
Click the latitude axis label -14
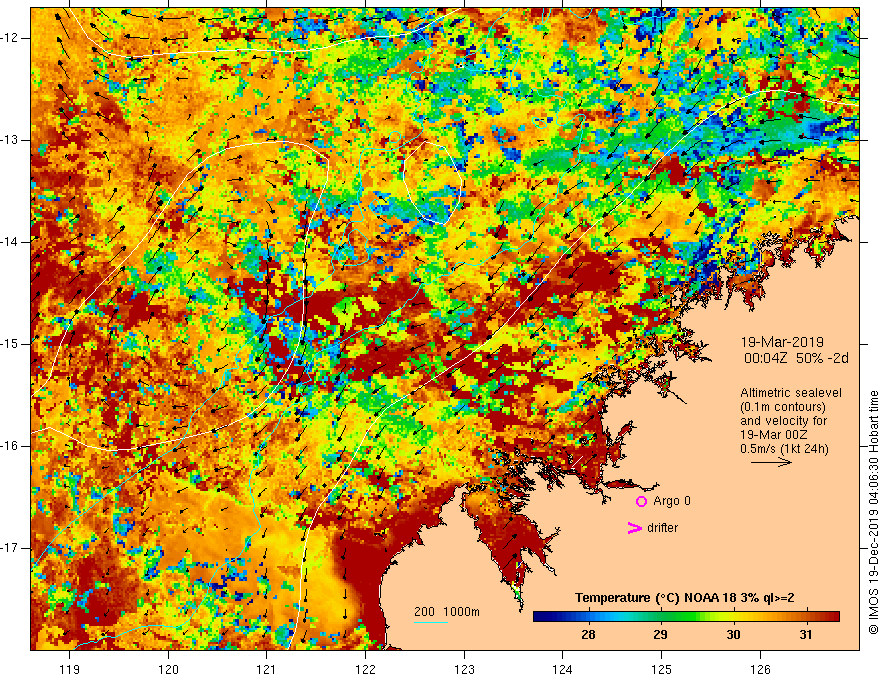pos(10,242)
